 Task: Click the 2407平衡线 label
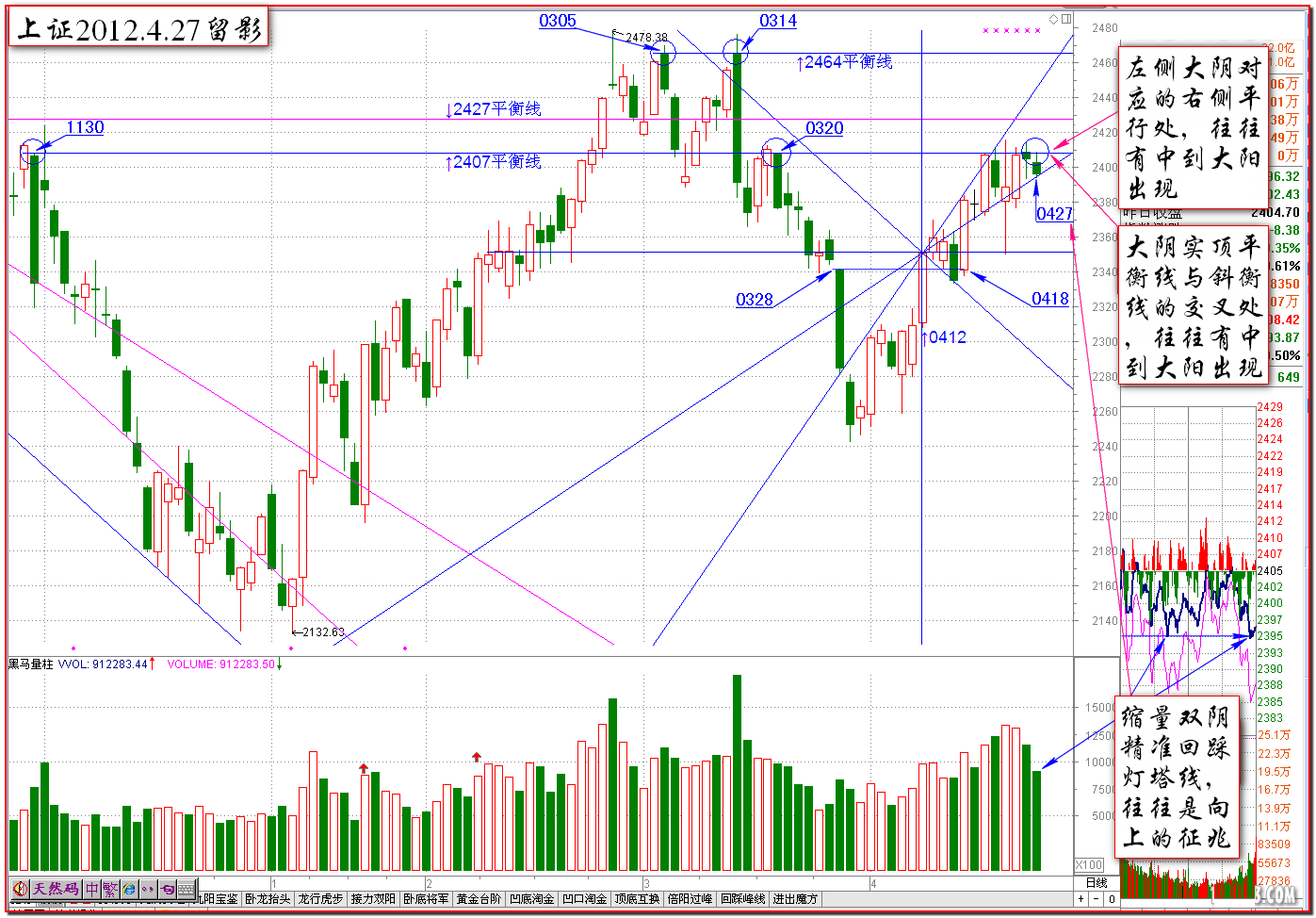pyautogui.click(x=494, y=162)
